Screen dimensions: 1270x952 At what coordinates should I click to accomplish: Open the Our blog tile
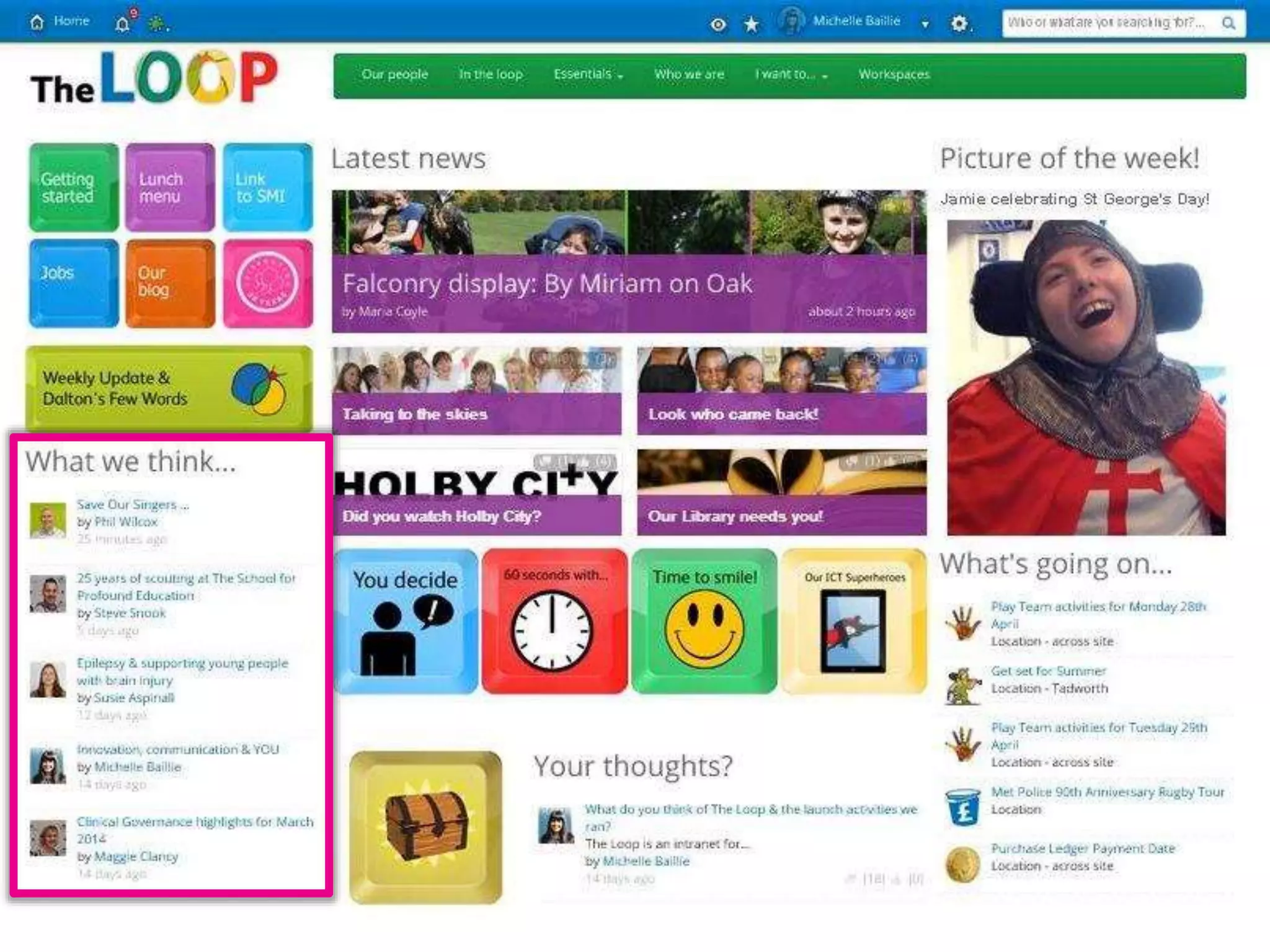(x=170, y=283)
